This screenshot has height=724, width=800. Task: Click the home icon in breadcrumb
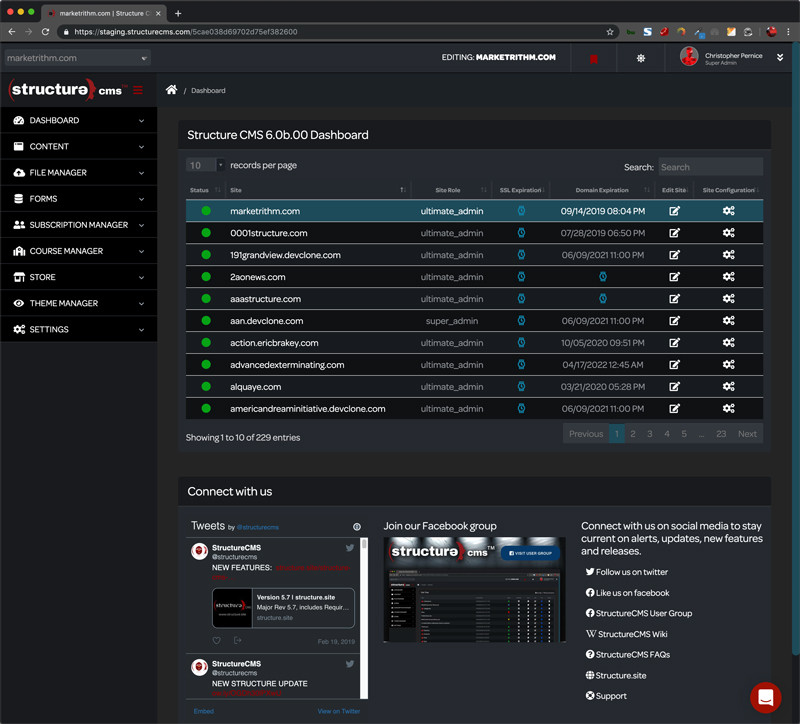172,90
